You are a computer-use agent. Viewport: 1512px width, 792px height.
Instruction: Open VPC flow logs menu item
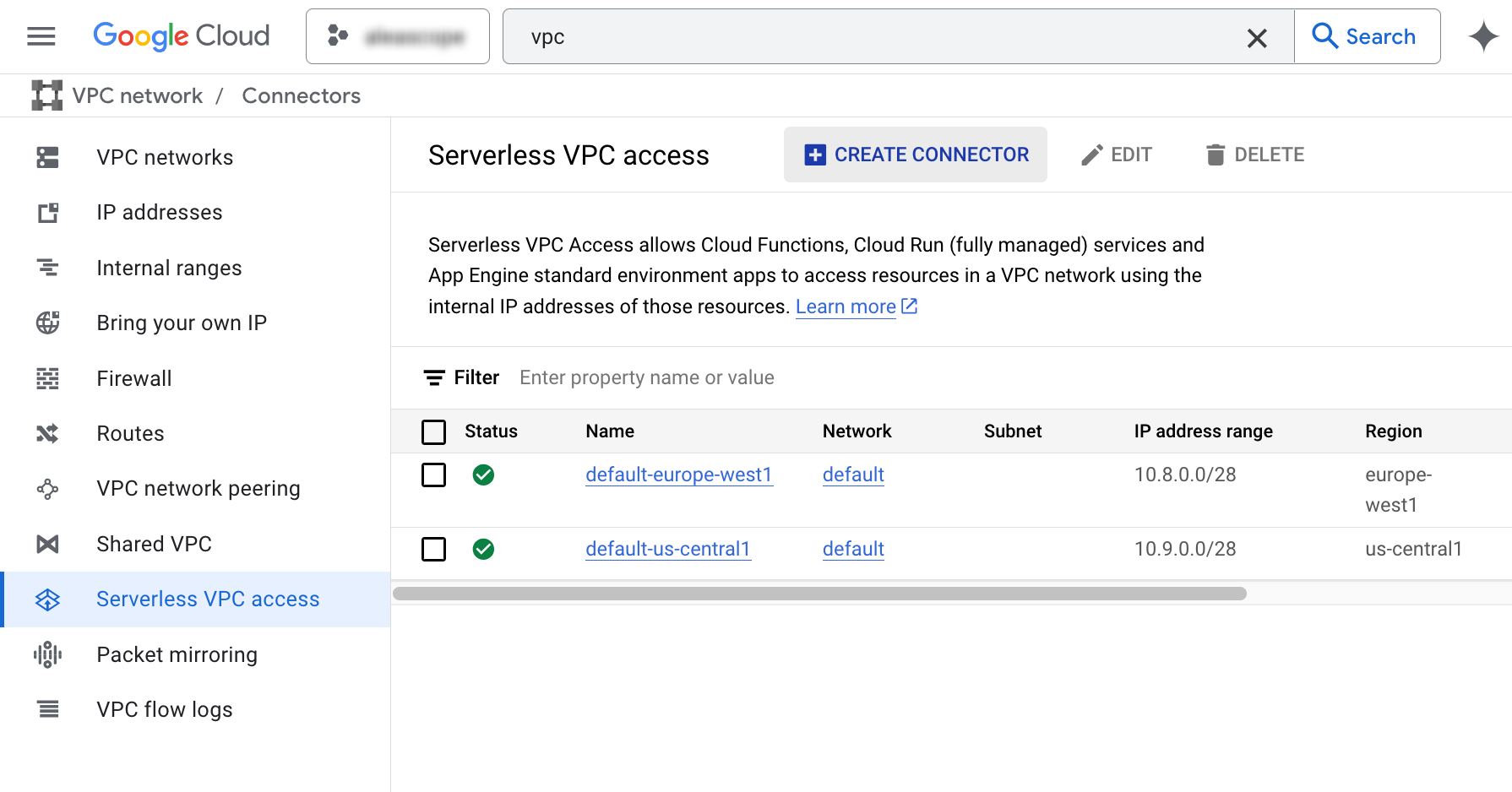coord(165,709)
